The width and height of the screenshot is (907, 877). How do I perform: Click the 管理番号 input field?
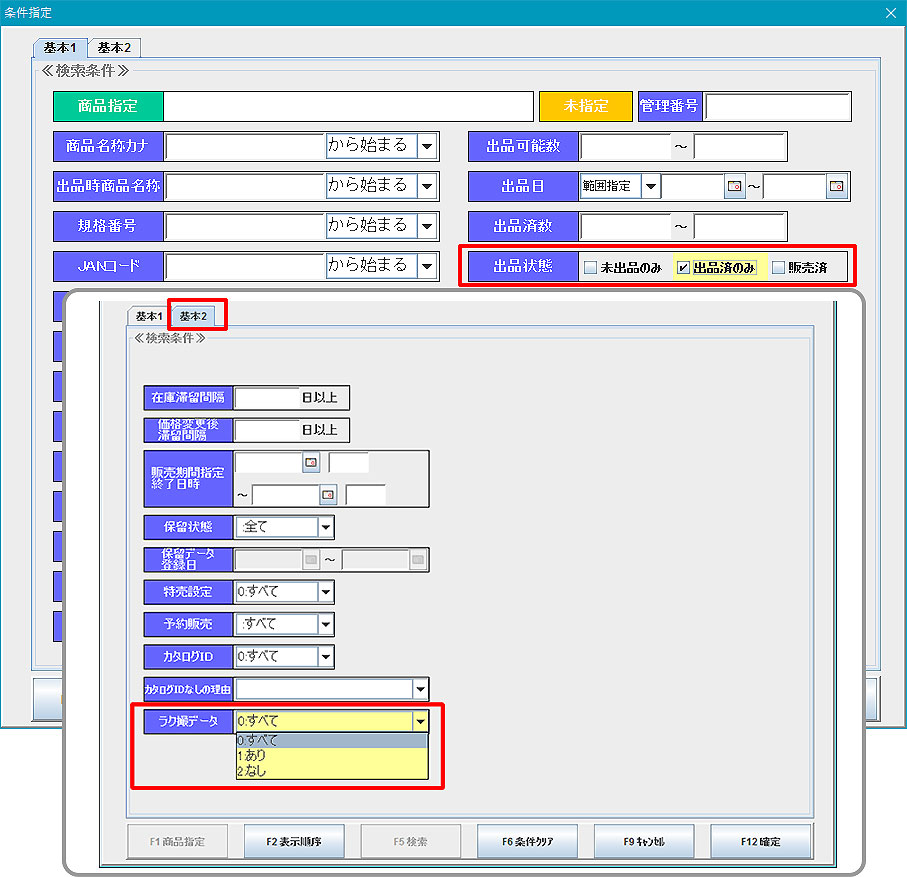778,106
